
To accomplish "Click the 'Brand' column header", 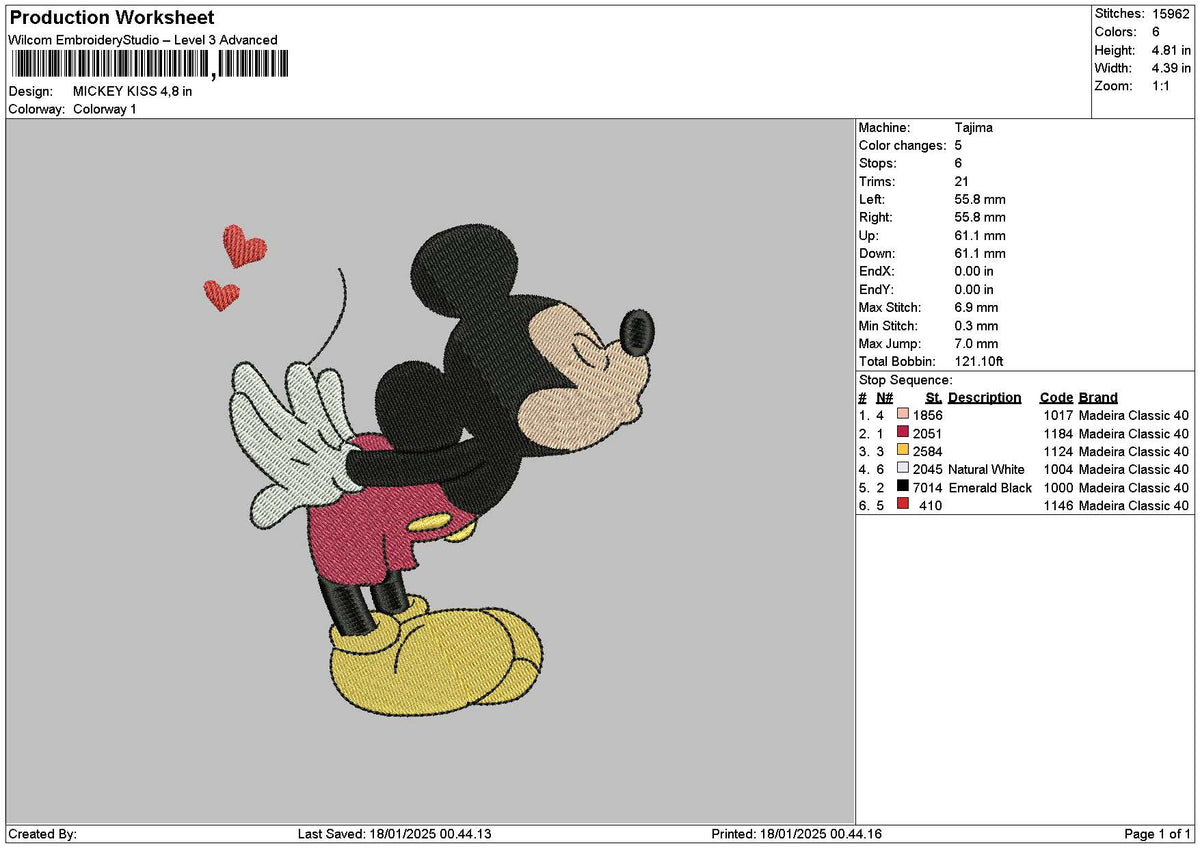I will (x=1098, y=398).
